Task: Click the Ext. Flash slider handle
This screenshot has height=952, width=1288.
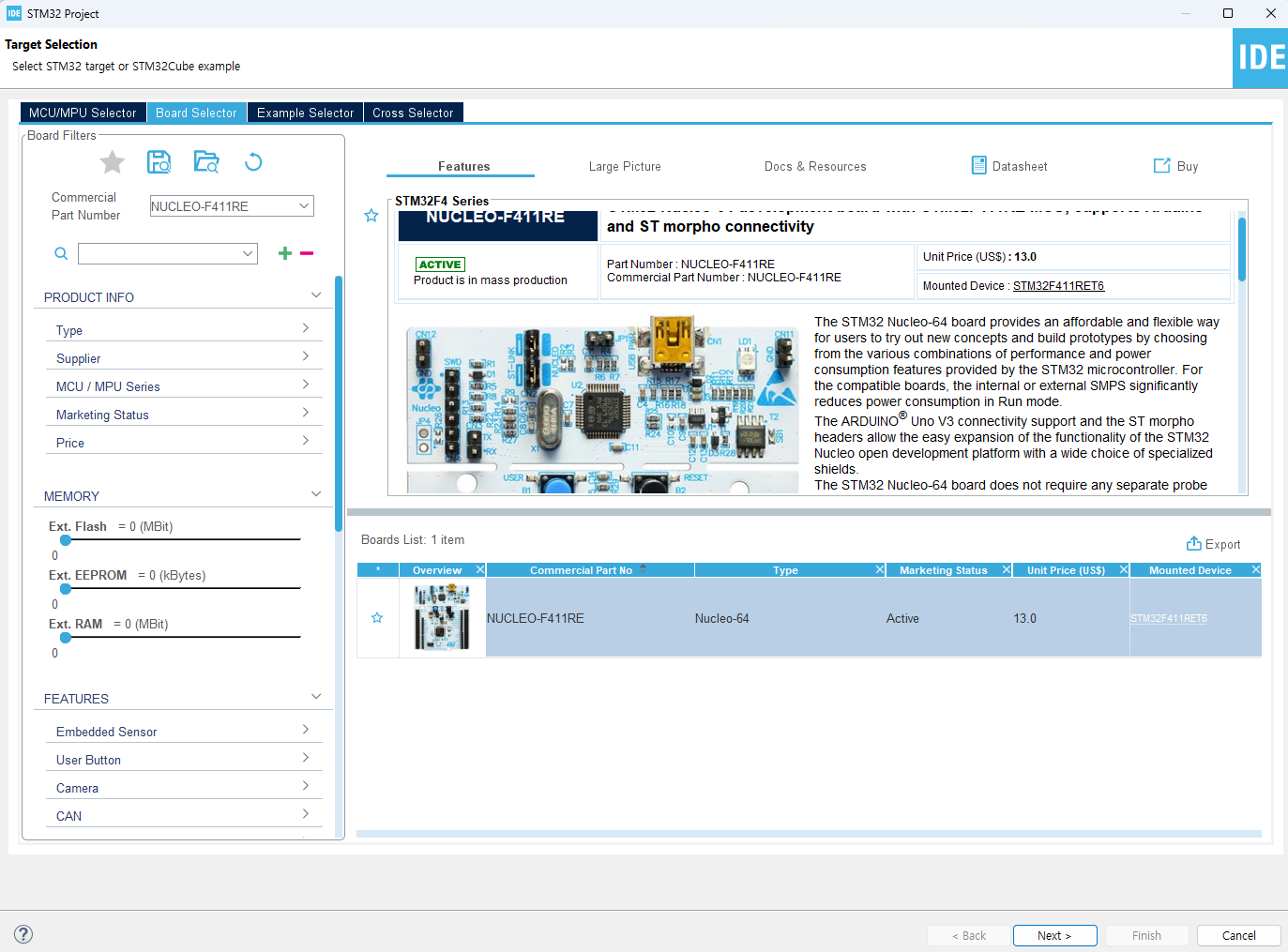Action: point(66,539)
